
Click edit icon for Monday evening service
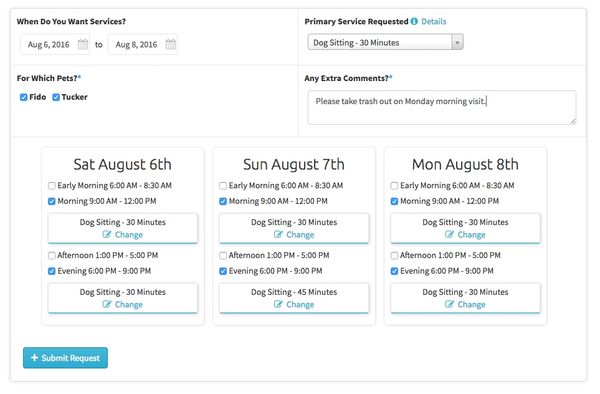(x=449, y=304)
